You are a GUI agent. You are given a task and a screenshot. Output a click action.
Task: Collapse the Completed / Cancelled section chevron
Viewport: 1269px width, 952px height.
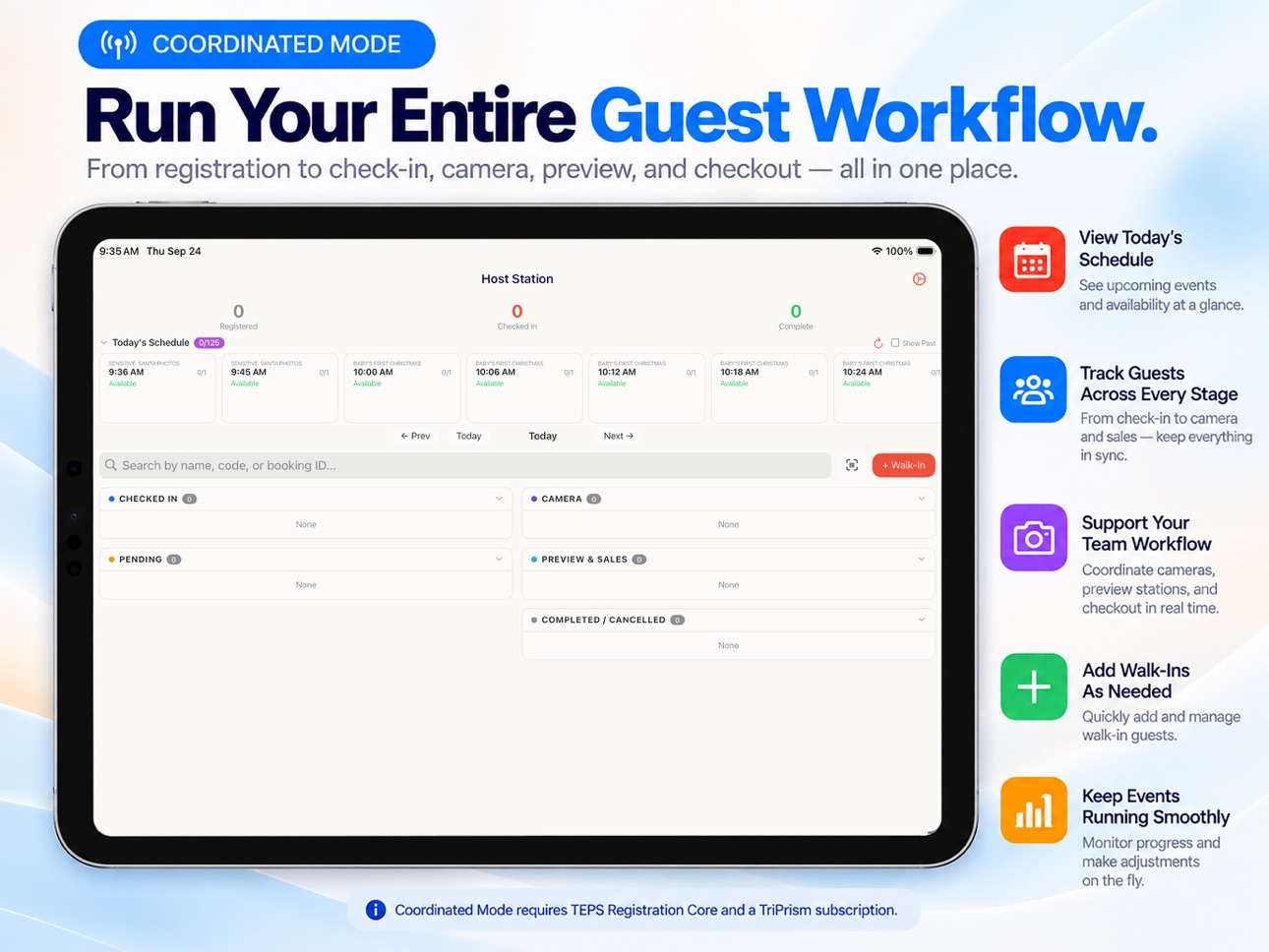pos(922,620)
